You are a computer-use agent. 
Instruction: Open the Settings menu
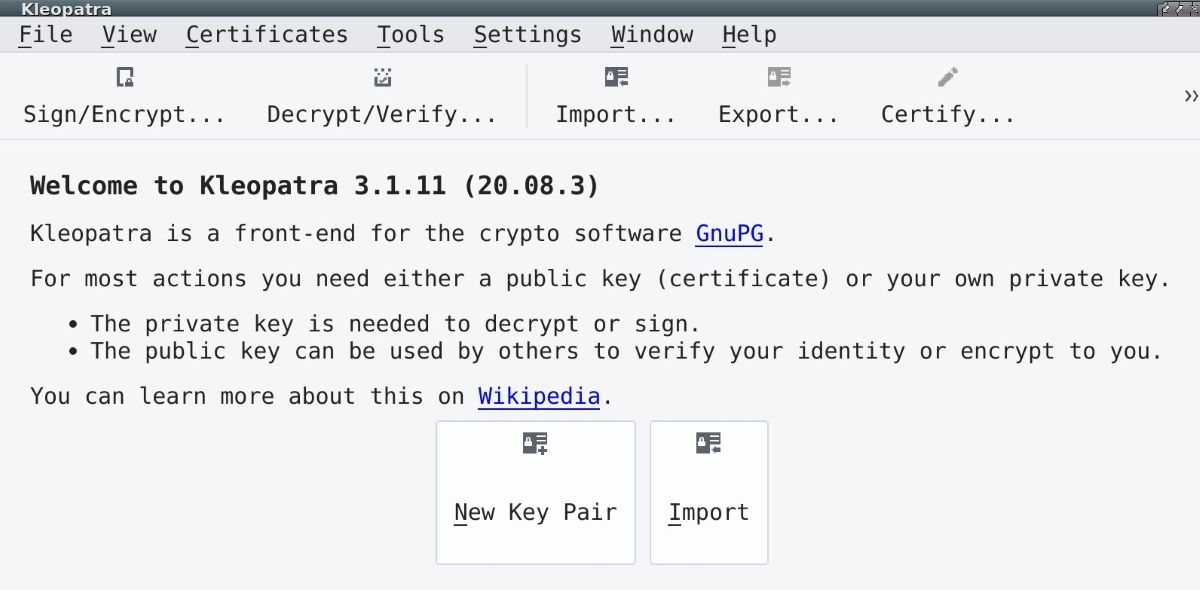click(528, 35)
